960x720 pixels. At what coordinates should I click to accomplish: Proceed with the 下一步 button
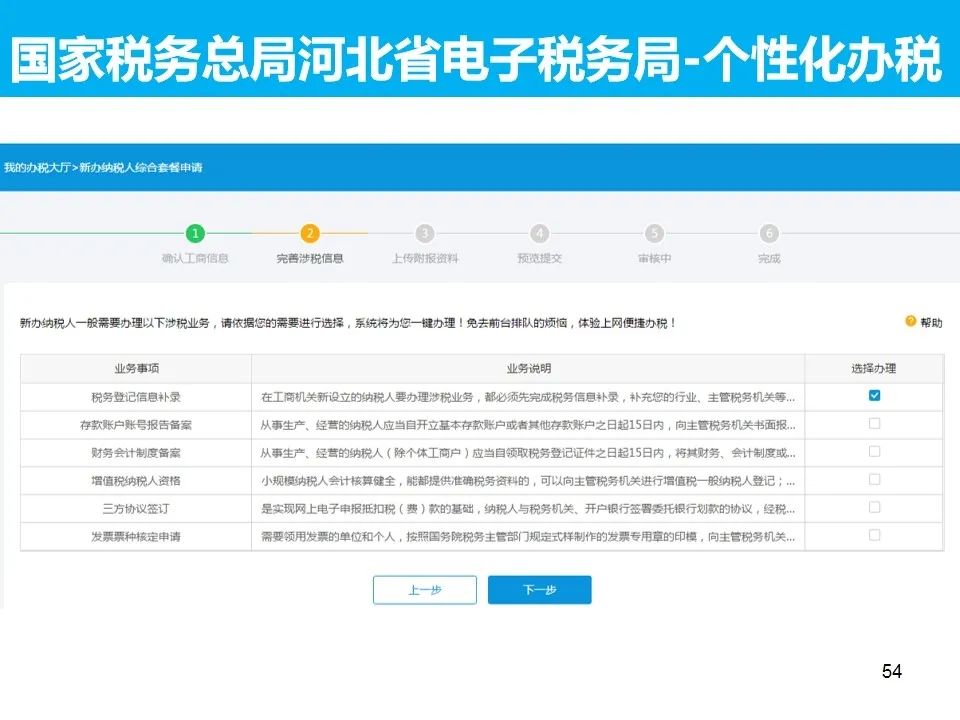(x=539, y=590)
